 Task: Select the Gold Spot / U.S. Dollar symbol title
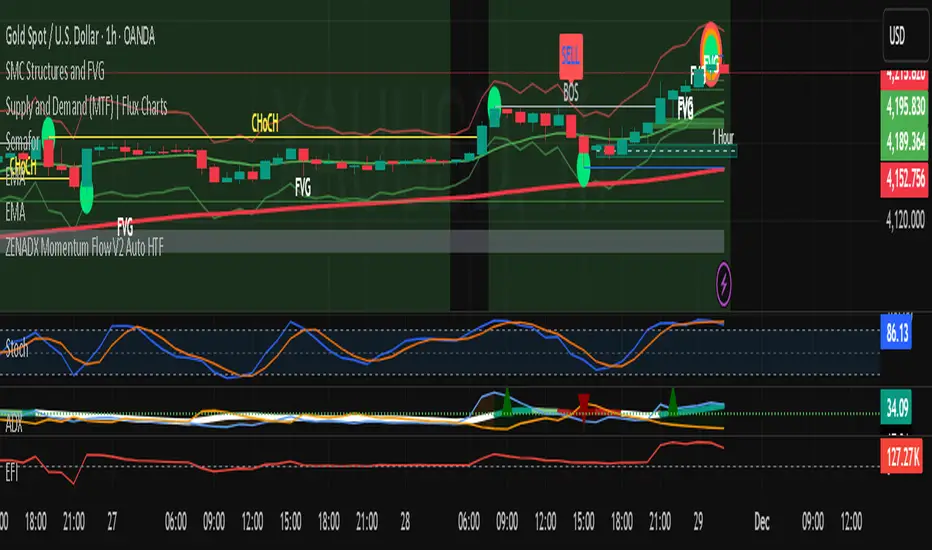tap(80, 37)
